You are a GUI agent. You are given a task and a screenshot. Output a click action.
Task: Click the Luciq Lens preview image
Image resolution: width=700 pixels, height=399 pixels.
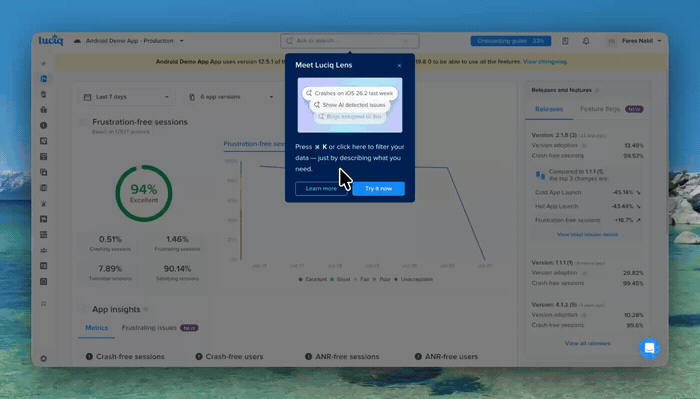350,105
